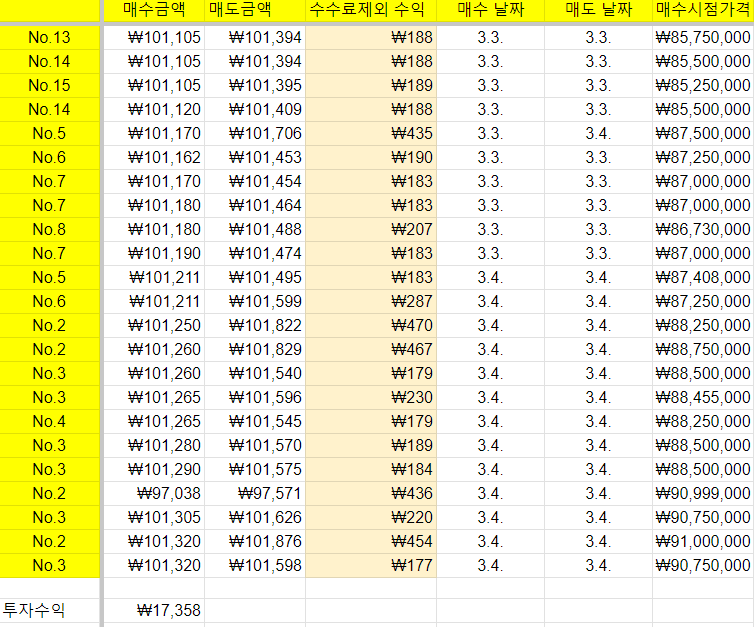The image size is (754, 627).
Task: Select the No.8 row label
Action: 50,229
